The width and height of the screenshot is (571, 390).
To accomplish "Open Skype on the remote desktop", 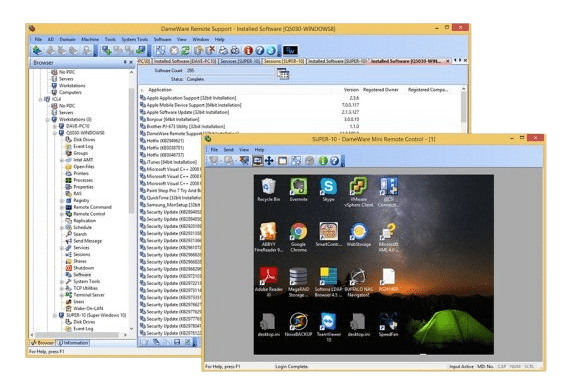I will [328, 190].
